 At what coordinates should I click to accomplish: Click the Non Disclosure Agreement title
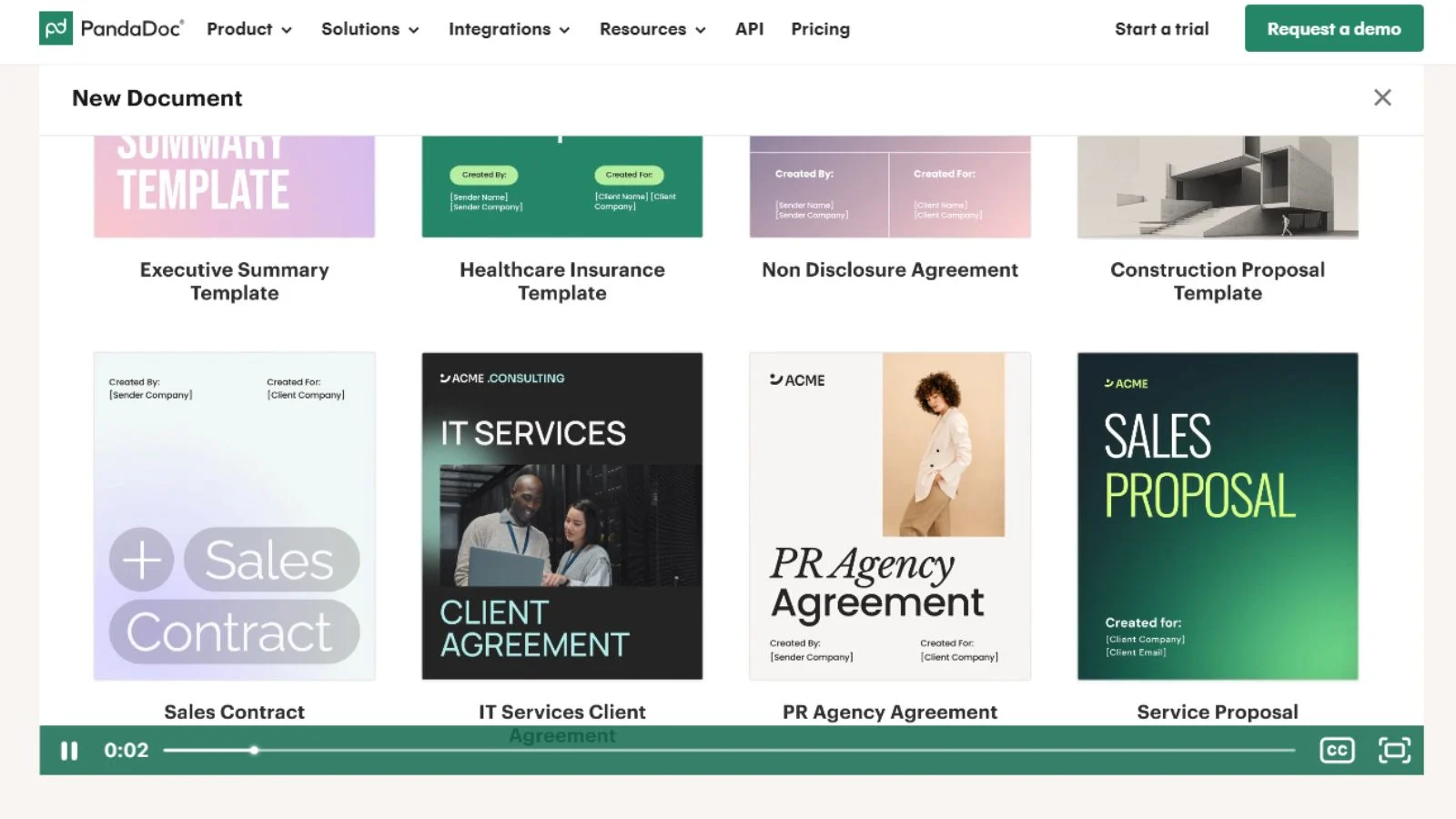click(890, 270)
